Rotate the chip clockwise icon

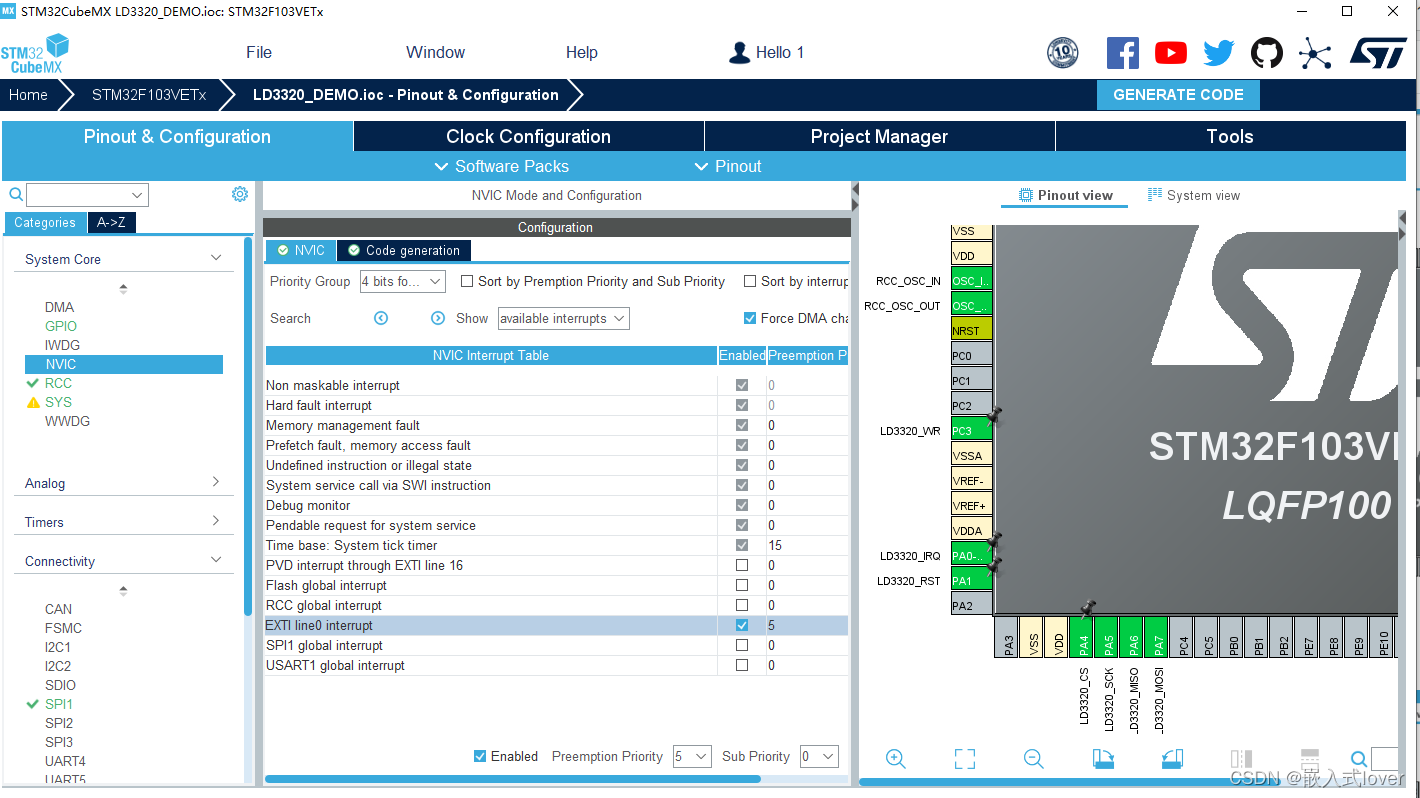tap(1103, 759)
